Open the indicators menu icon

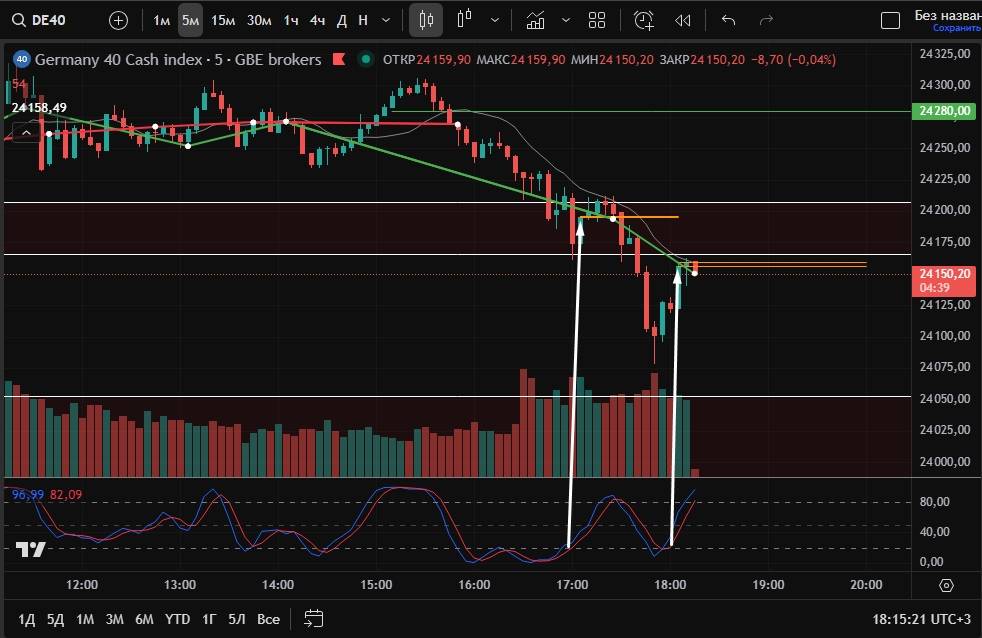tap(535, 20)
